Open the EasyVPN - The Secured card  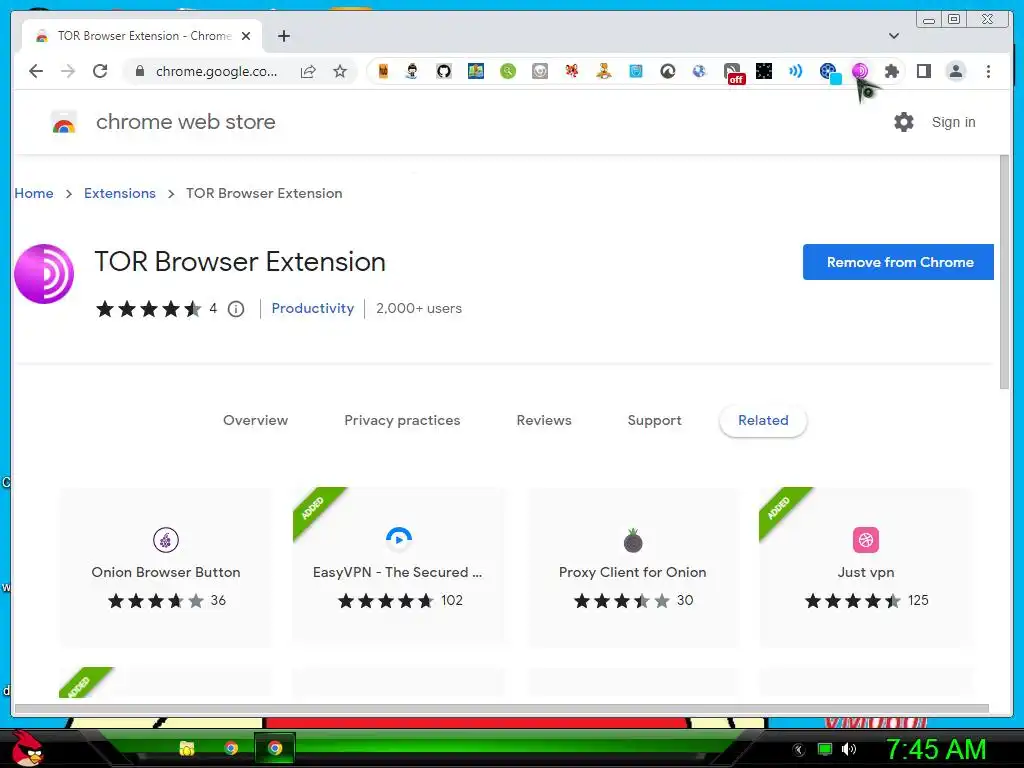click(398, 567)
